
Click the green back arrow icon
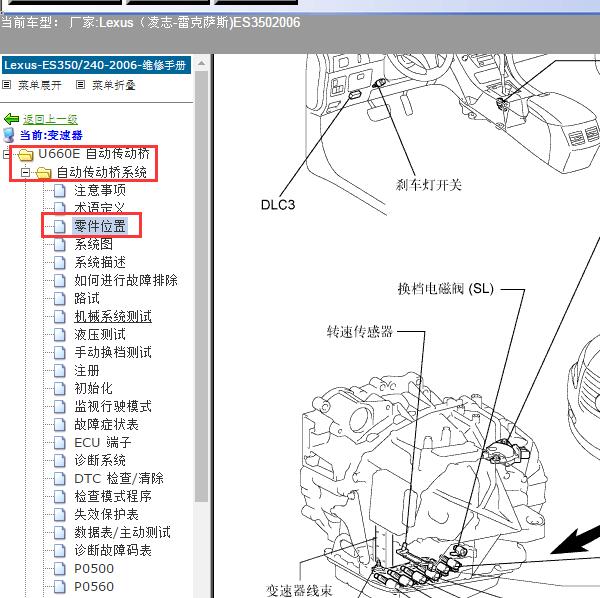point(11,119)
